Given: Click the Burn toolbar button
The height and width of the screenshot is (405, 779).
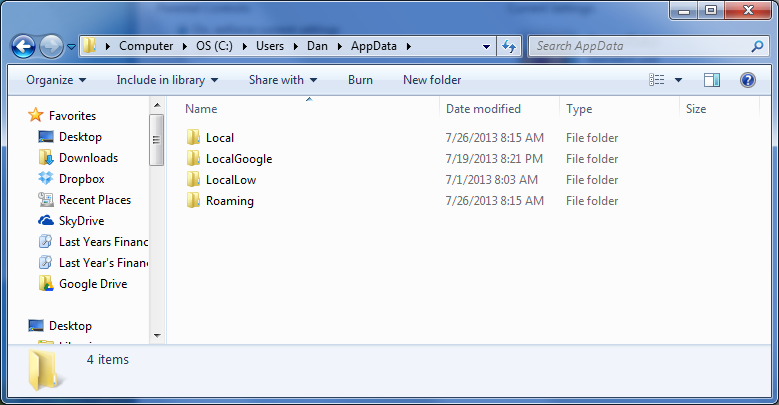Looking at the screenshot, I should coord(360,80).
